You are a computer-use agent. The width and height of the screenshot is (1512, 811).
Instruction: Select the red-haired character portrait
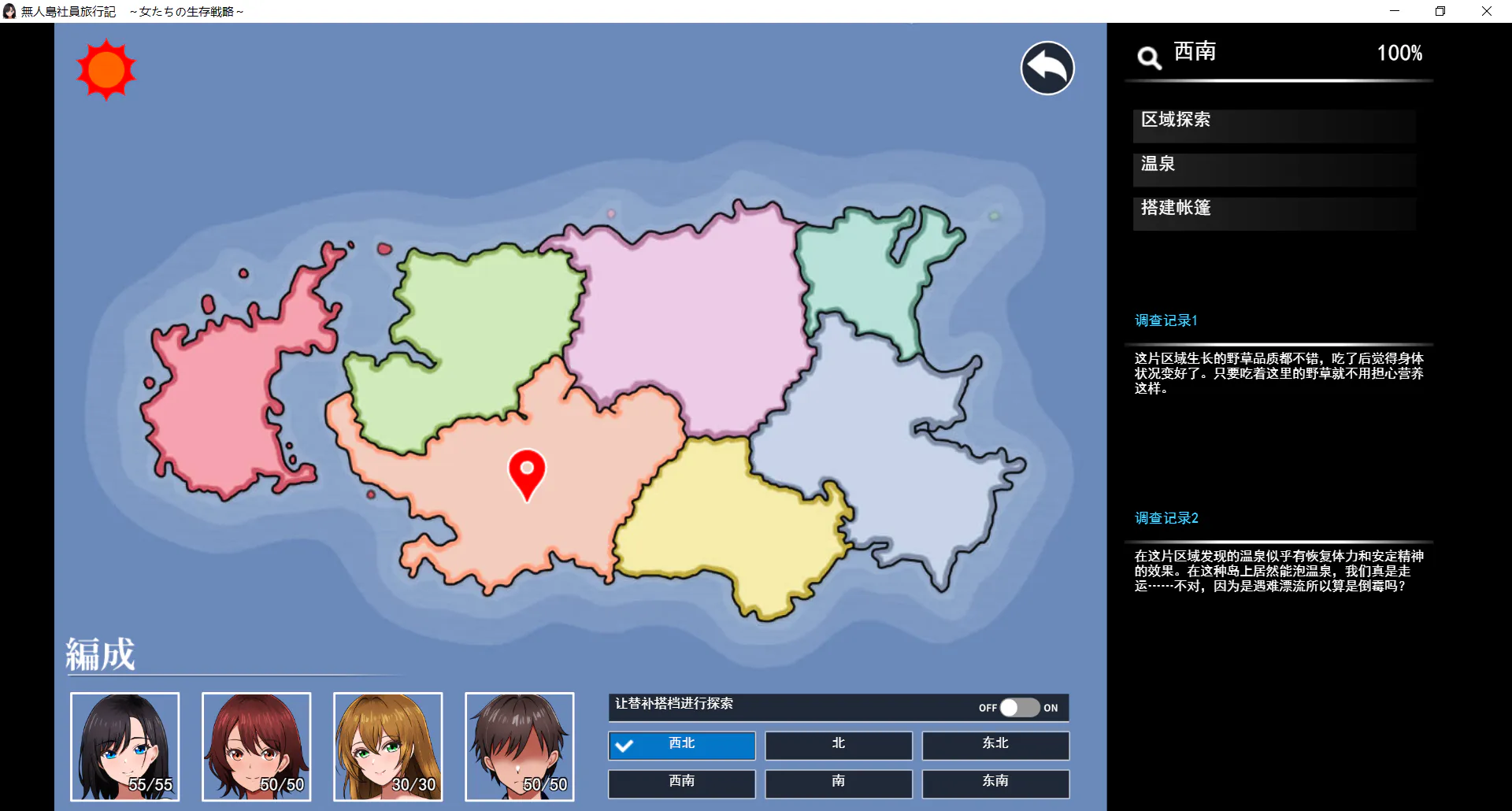[x=257, y=746]
